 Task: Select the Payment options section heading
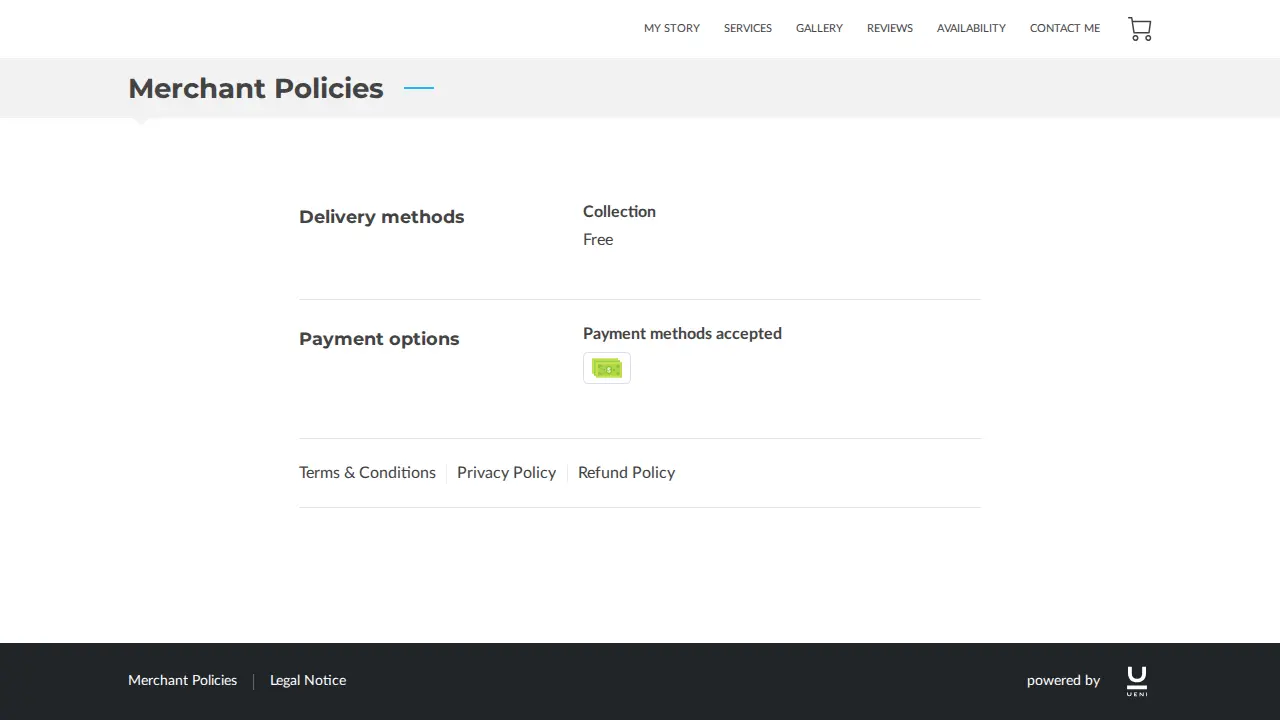pyautogui.click(x=379, y=339)
